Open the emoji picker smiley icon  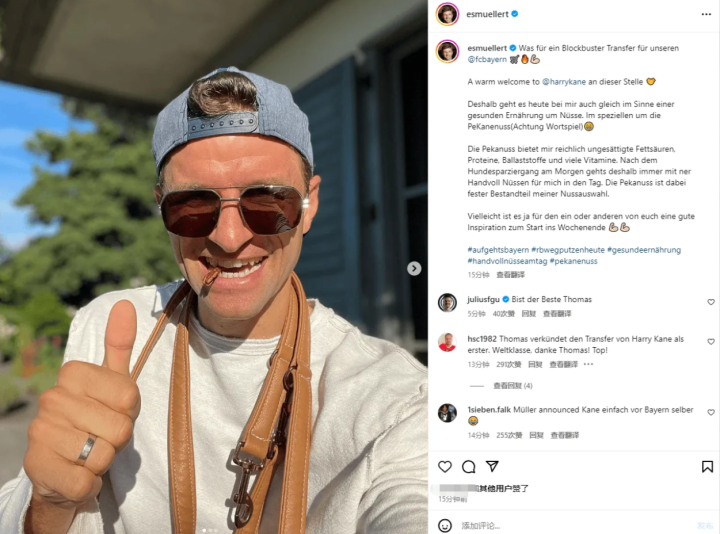444,525
